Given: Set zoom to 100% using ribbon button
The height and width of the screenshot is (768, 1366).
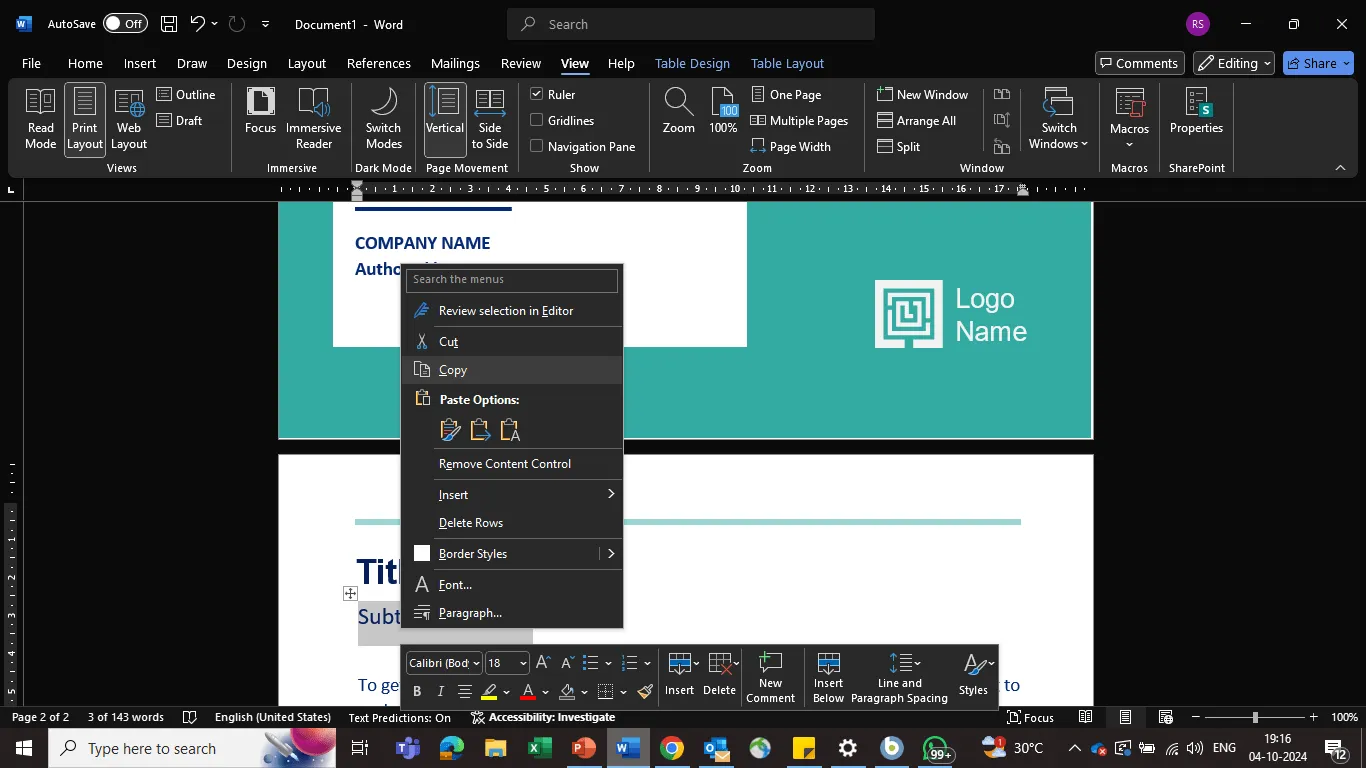Looking at the screenshot, I should tap(723, 111).
